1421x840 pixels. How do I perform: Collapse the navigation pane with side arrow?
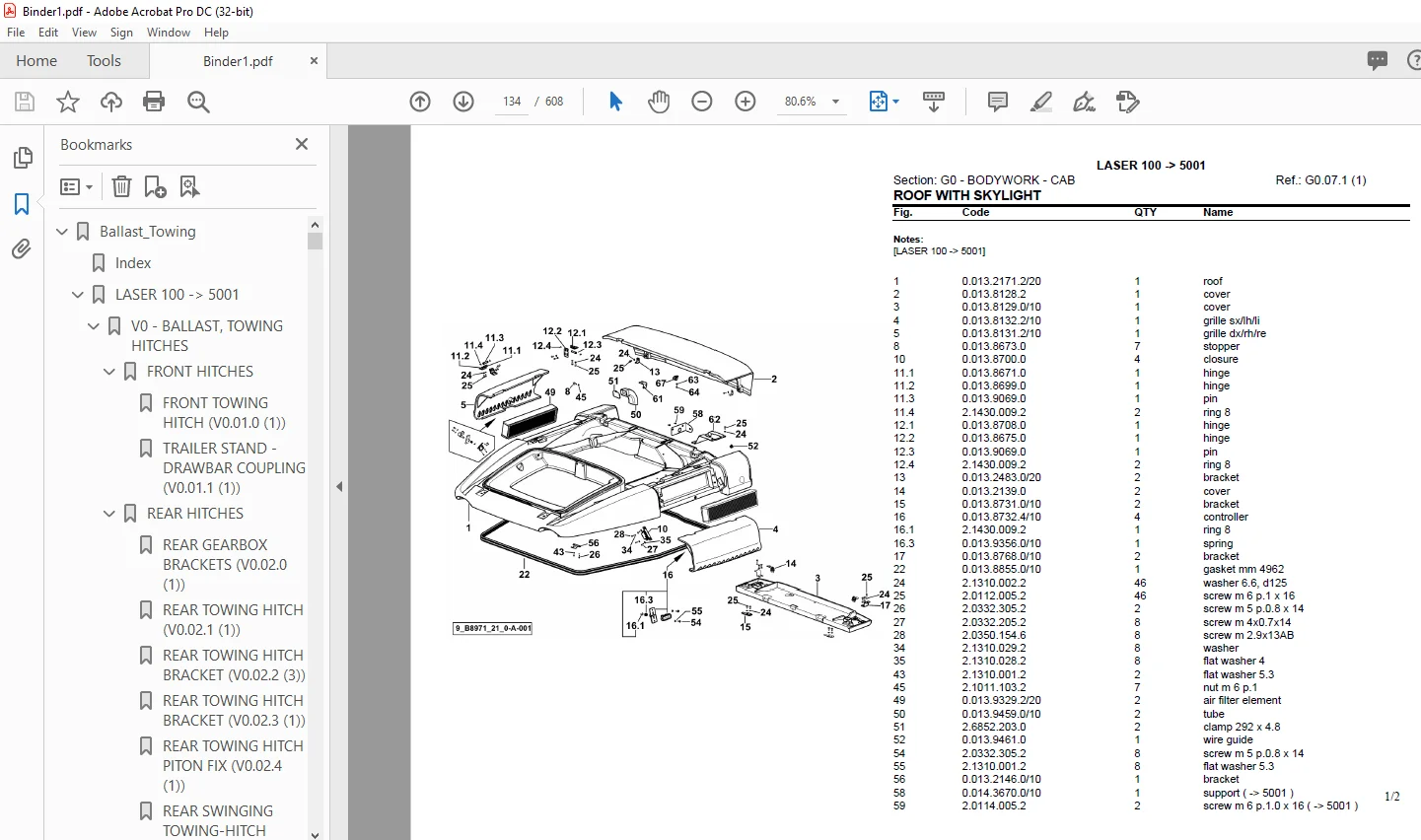339,486
